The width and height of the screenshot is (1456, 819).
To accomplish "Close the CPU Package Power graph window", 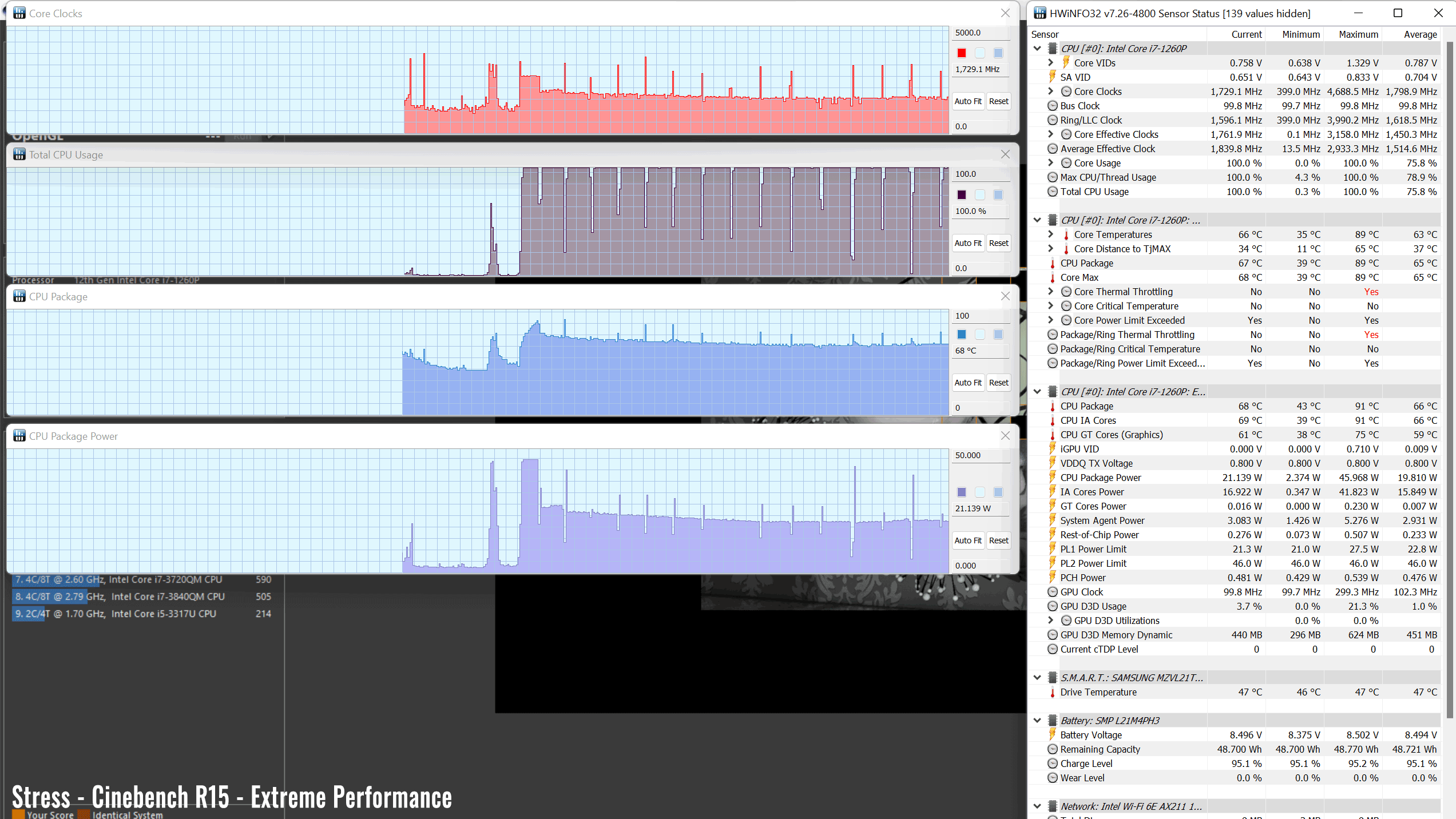I will [x=1005, y=436].
